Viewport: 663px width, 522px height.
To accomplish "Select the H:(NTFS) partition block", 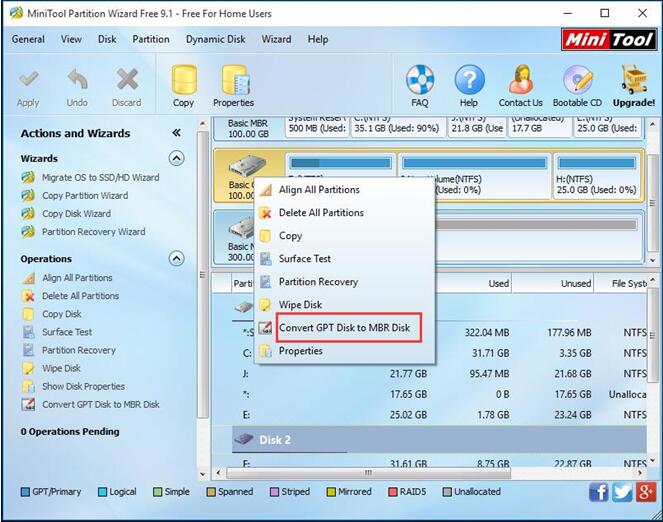I will (x=597, y=176).
